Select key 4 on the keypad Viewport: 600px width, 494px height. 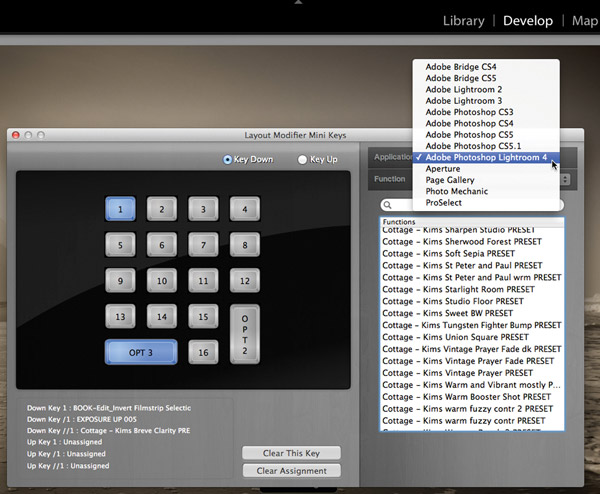point(245,209)
